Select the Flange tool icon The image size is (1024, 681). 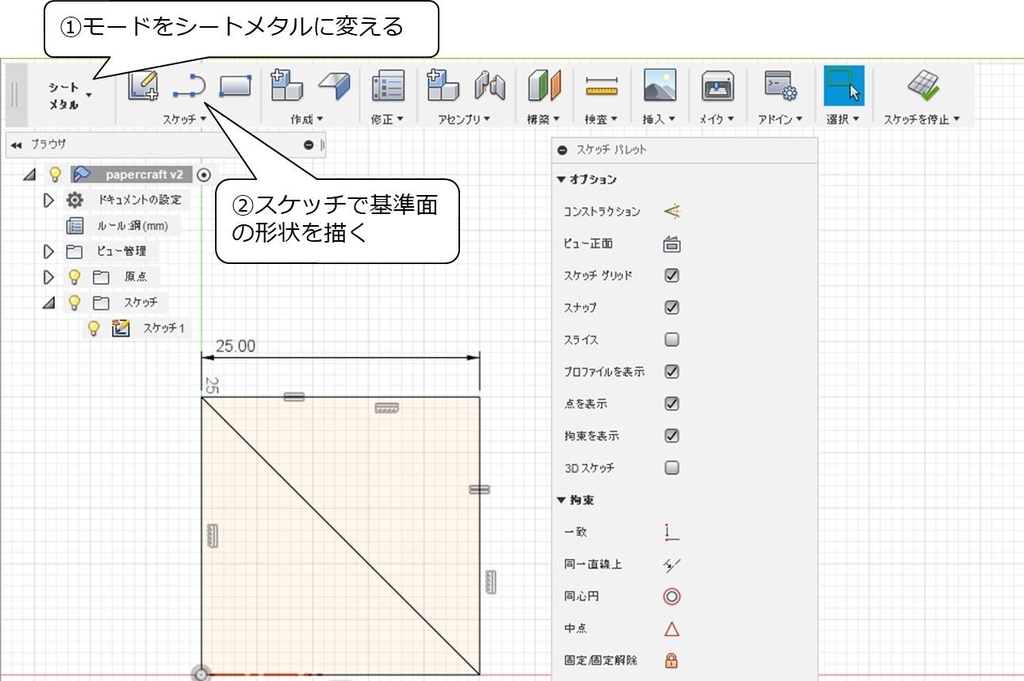coord(334,86)
